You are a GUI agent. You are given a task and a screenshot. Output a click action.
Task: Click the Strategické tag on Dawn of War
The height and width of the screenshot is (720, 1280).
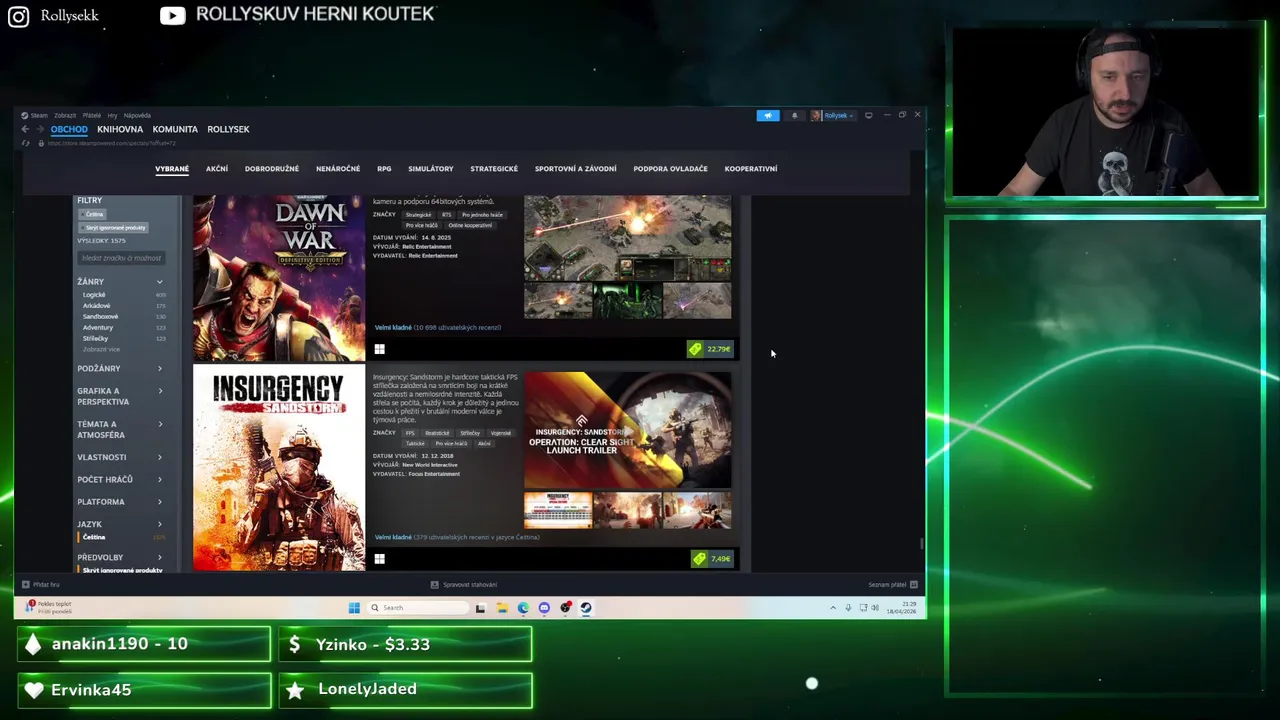(x=418, y=215)
